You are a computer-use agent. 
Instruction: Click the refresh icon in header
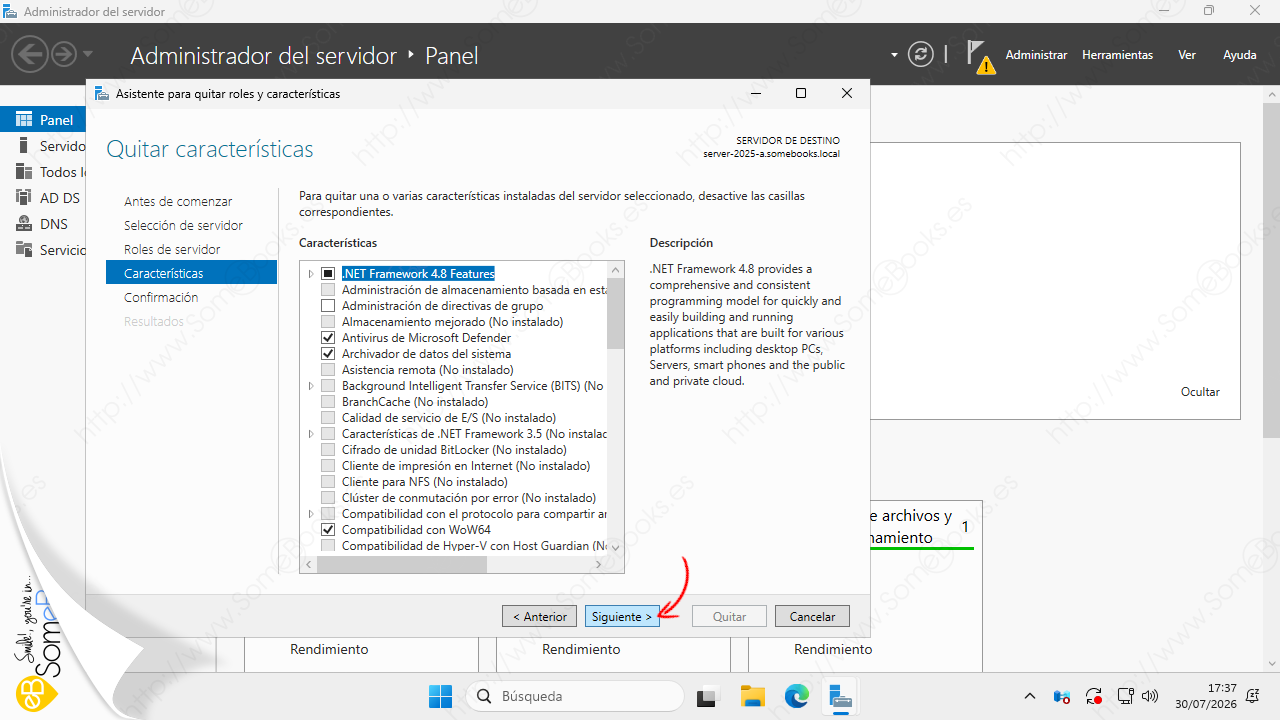tap(920, 55)
